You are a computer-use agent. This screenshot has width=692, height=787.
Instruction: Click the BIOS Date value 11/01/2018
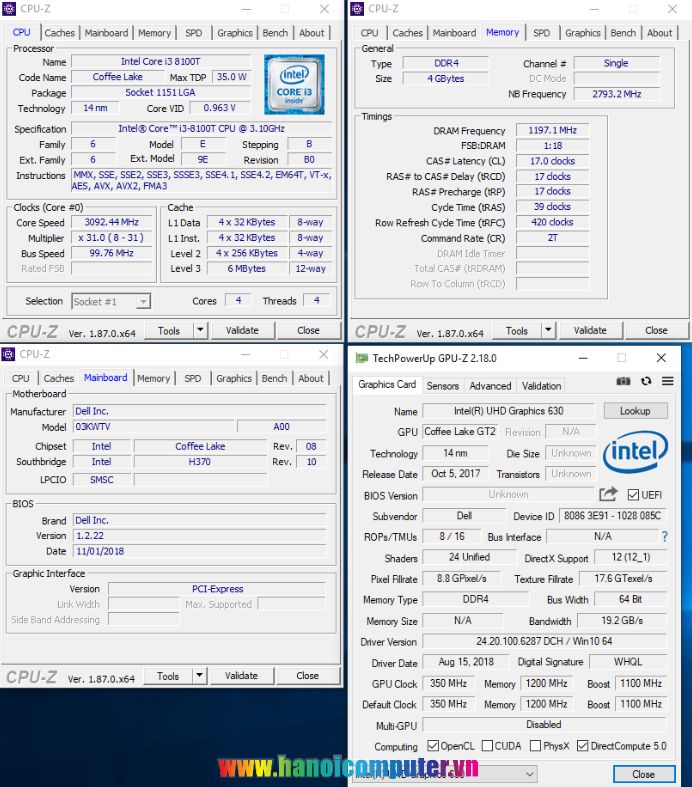(200, 551)
